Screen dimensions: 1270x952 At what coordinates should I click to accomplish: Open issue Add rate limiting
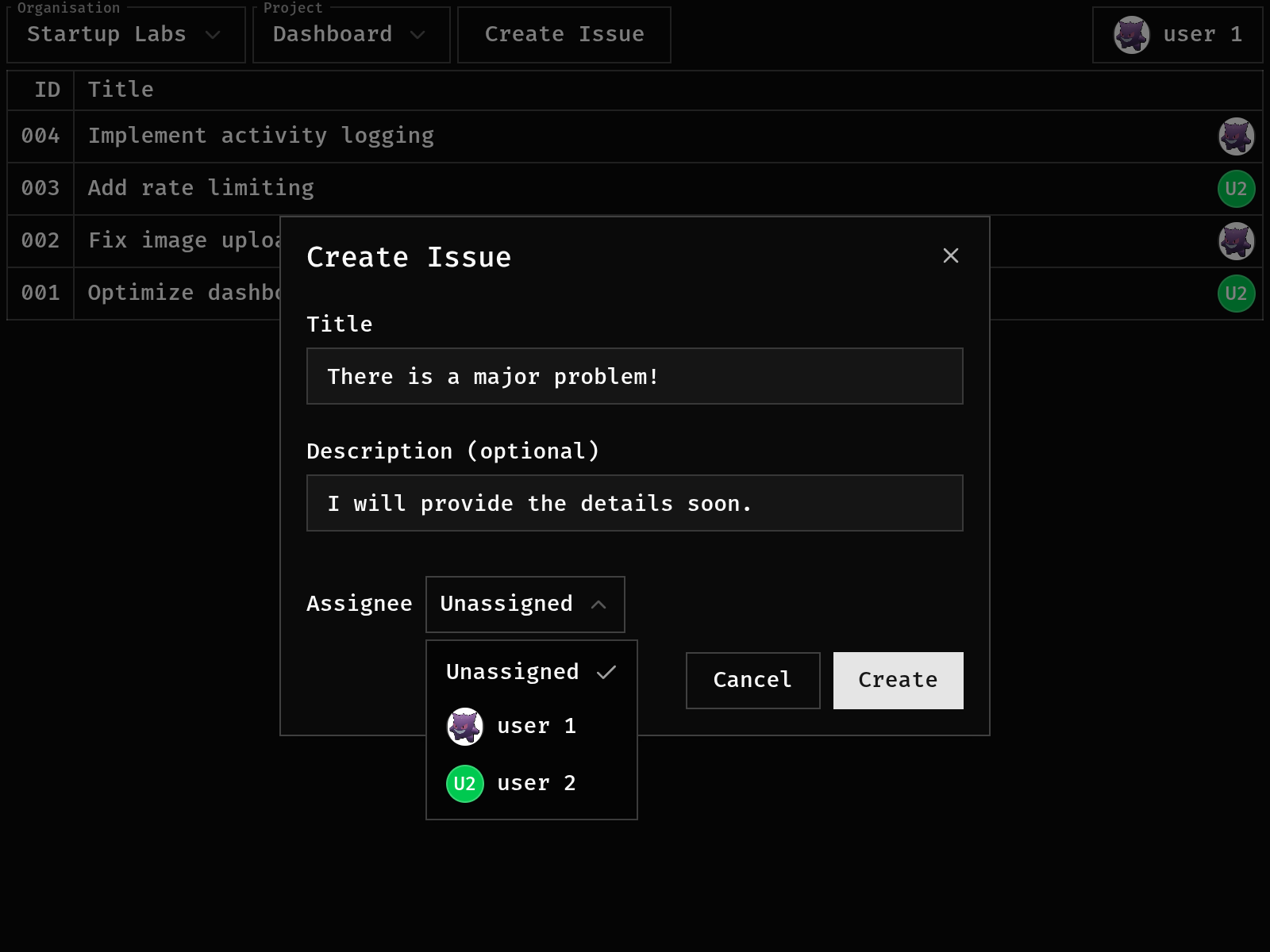[201, 189]
